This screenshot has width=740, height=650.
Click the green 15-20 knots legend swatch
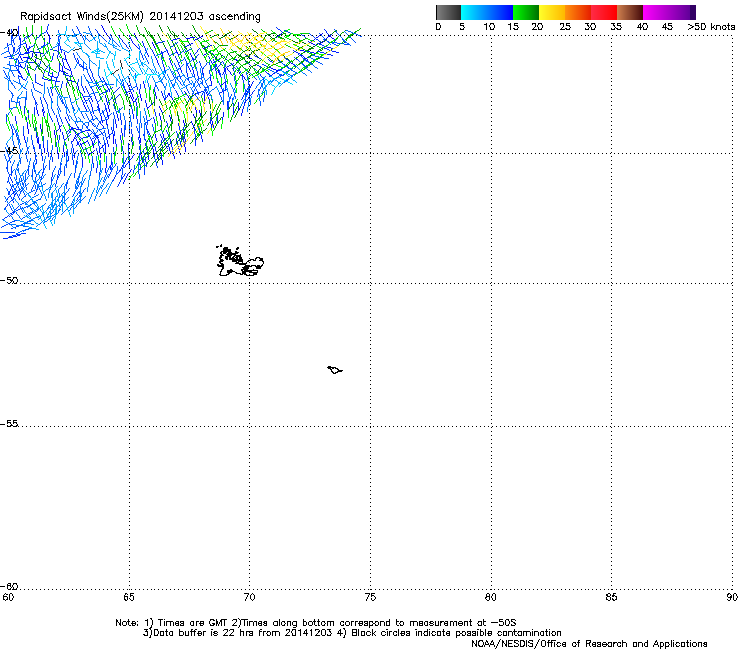526,12
